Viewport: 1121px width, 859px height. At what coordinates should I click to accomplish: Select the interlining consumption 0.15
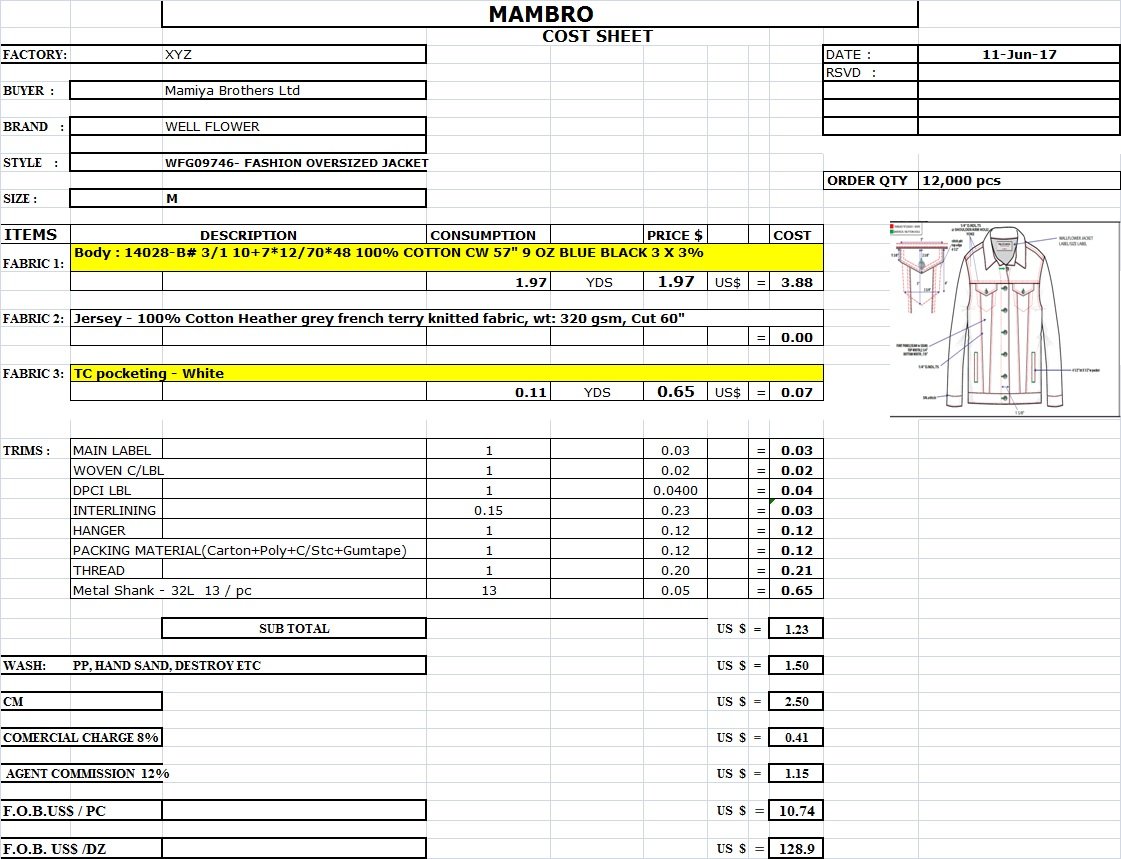(488, 510)
